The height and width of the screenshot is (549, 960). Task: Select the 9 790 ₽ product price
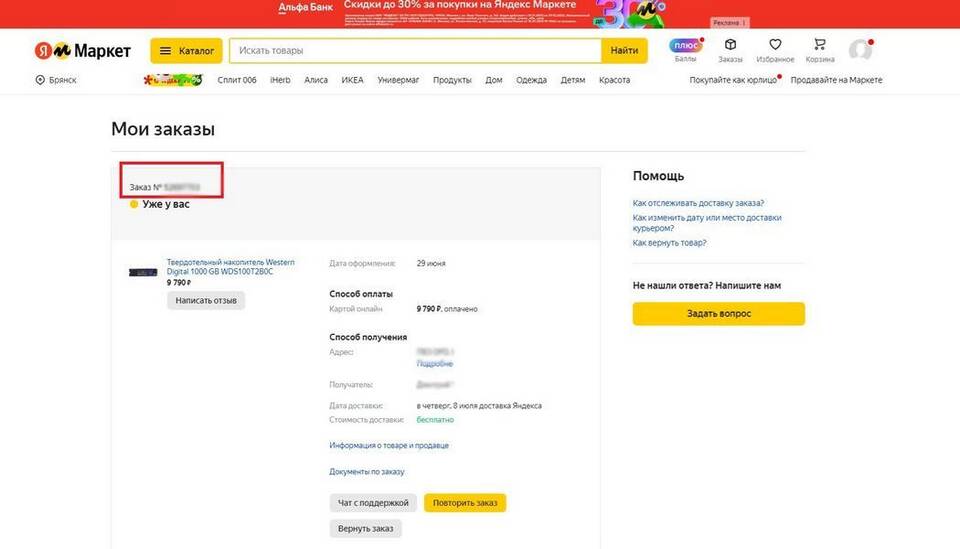click(179, 283)
